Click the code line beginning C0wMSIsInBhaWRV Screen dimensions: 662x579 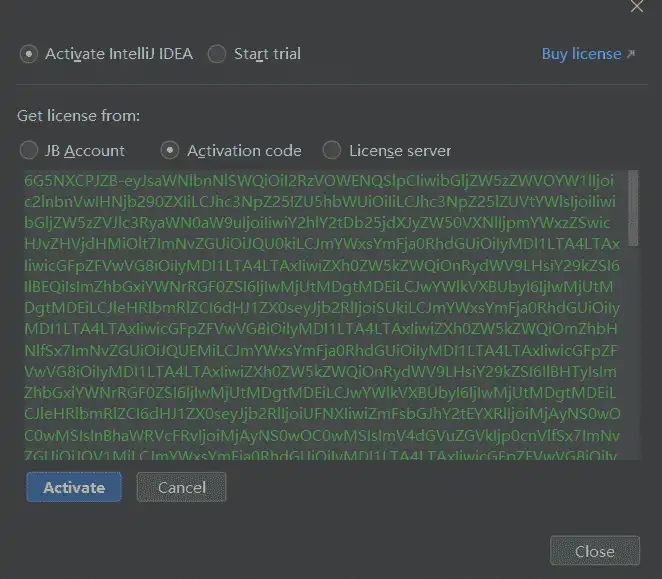tap(322, 435)
